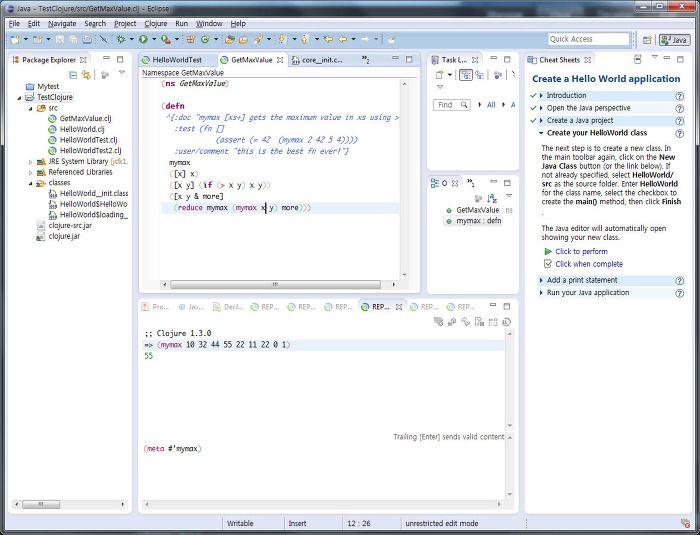Screen dimensions: 700x535
Task: Click the 'Click to perform' link
Action: point(581,251)
